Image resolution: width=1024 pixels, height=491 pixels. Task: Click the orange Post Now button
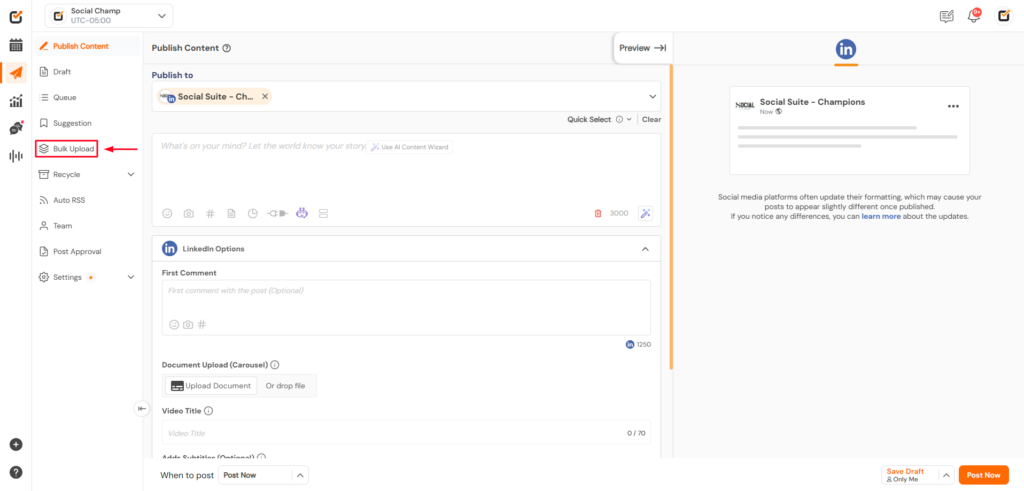984,475
